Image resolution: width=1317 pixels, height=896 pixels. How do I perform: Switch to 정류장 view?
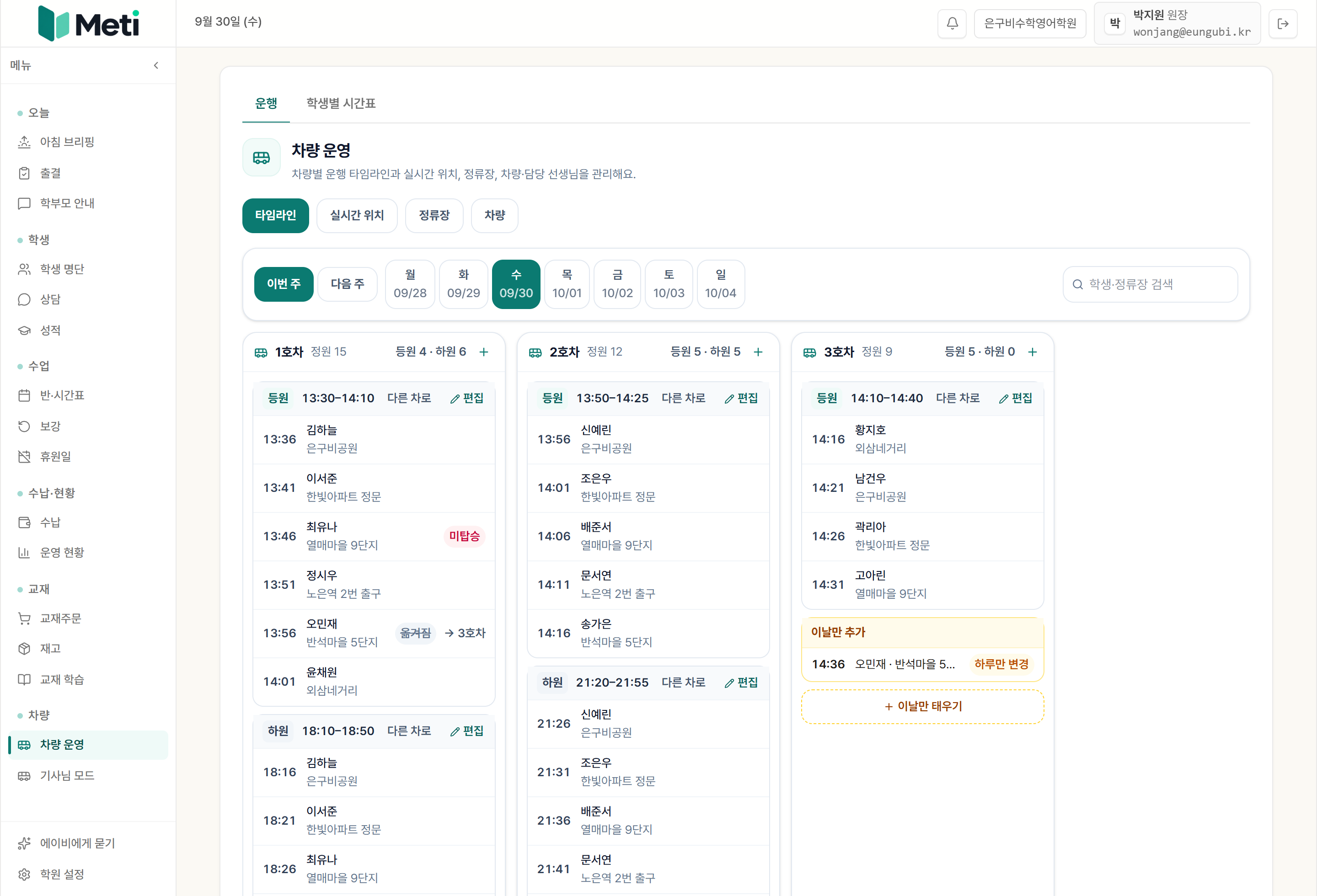[434, 215]
